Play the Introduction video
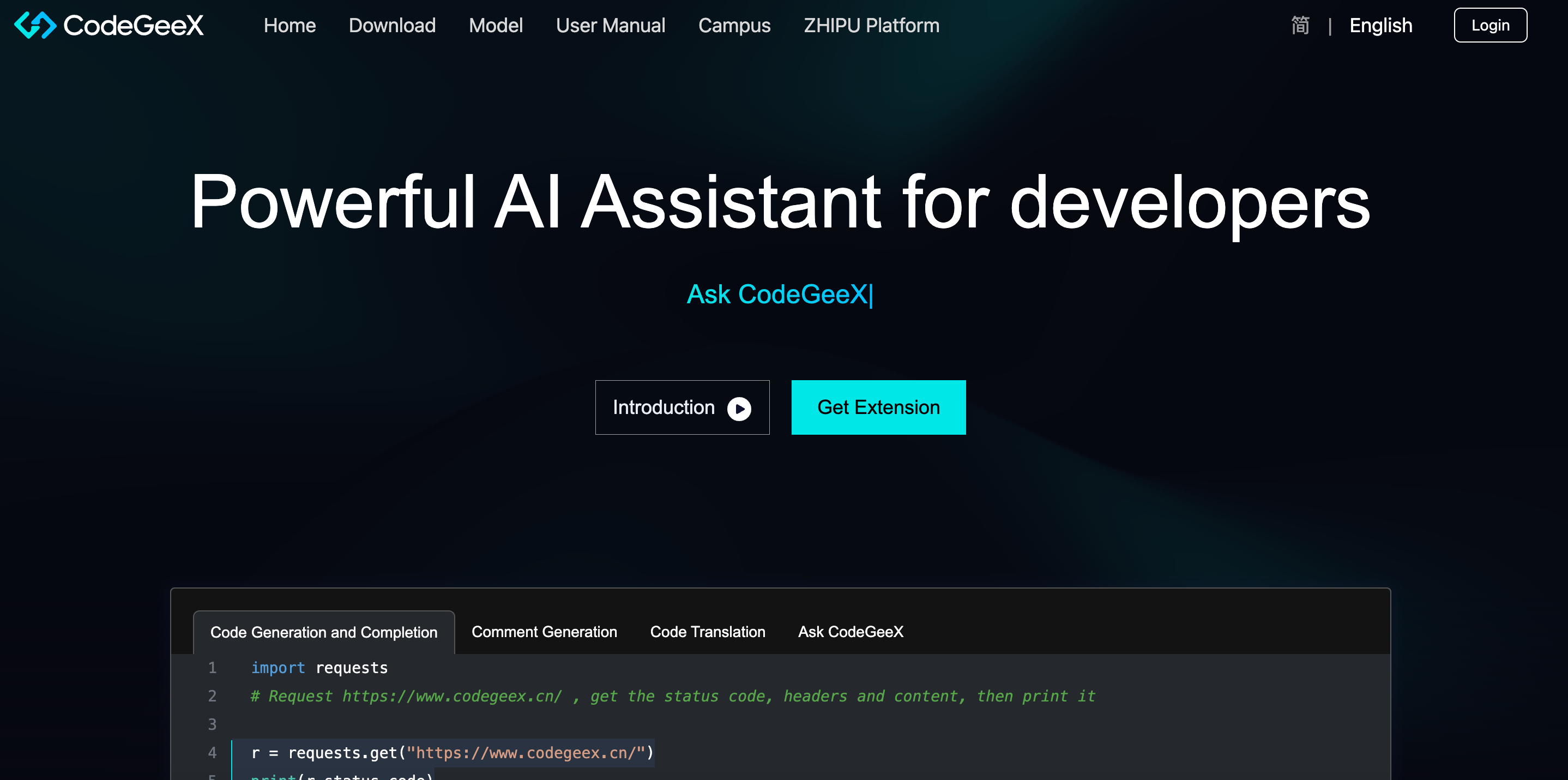Viewport: 1568px width, 780px height. (683, 407)
